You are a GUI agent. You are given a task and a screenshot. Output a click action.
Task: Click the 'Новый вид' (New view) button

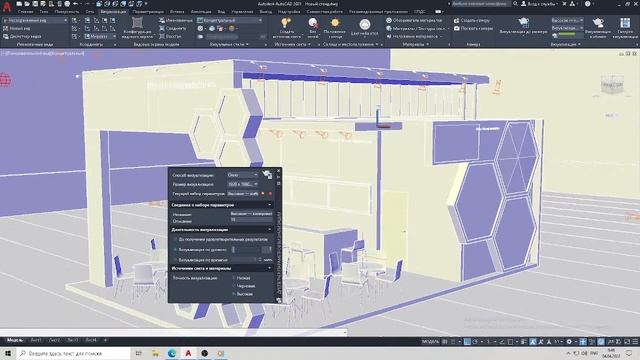coord(16,28)
